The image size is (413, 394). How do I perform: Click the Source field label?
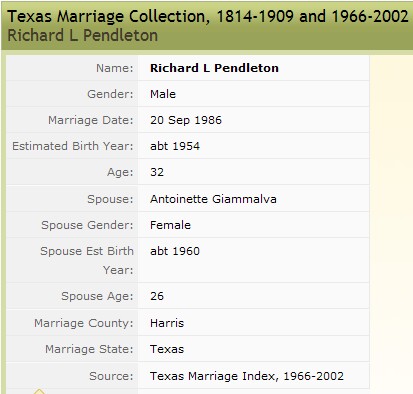coord(111,376)
